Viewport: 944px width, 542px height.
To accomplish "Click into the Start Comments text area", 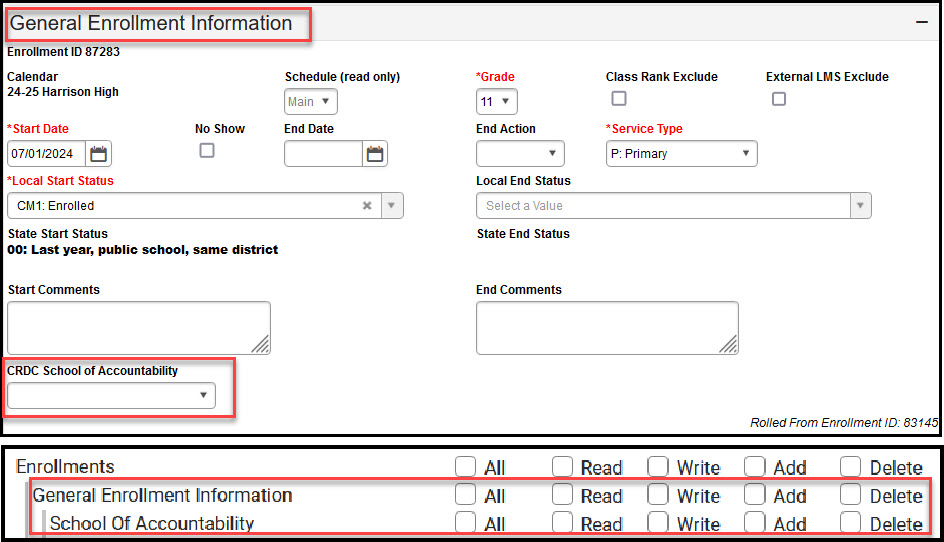I will pyautogui.click(x=139, y=328).
